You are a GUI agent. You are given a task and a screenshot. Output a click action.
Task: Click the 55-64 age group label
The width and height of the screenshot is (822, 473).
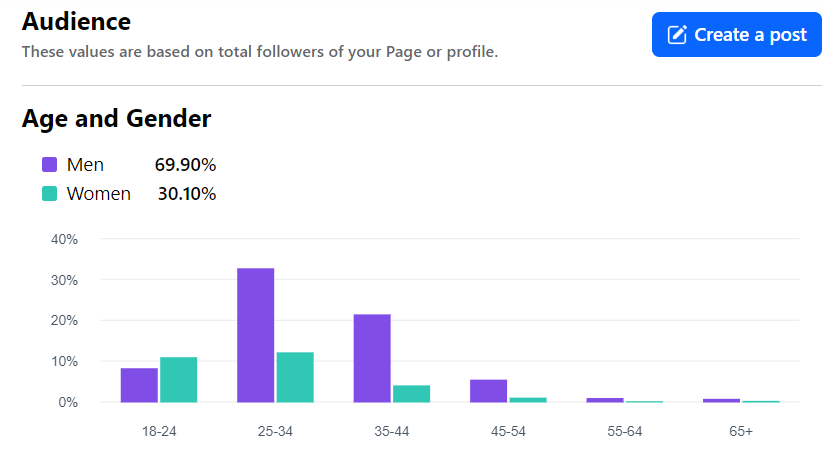[x=625, y=431]
